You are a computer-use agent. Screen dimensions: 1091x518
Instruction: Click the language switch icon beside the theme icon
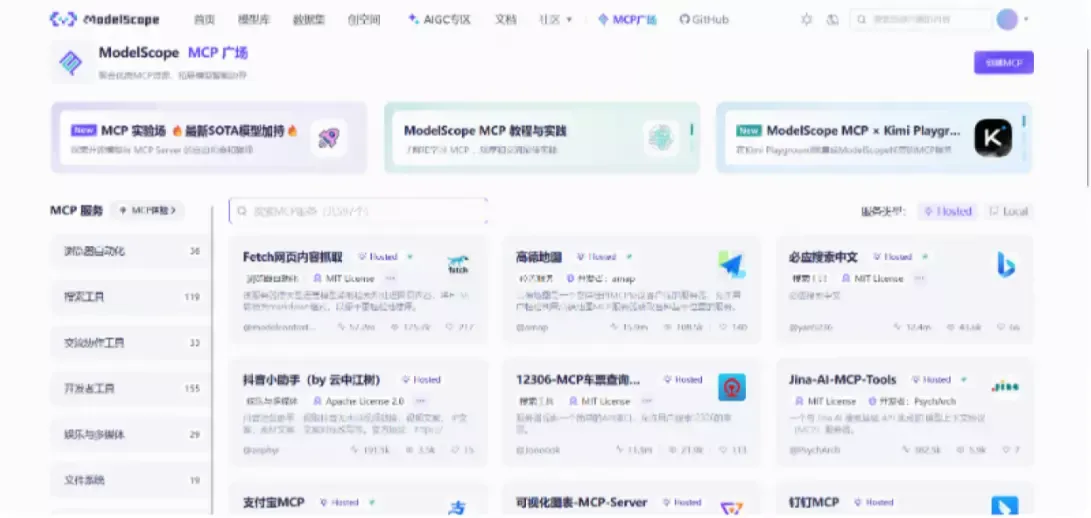point(832,19)
